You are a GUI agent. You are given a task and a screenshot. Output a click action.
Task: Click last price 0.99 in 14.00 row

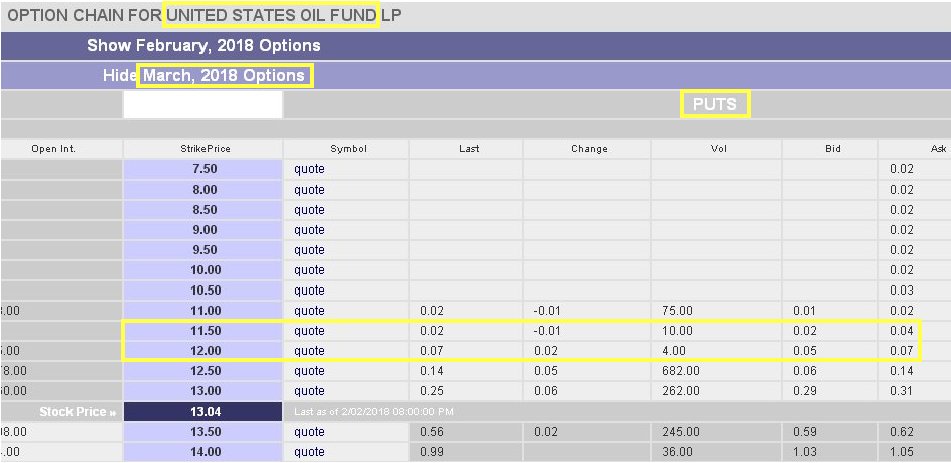tap(431, 452)
